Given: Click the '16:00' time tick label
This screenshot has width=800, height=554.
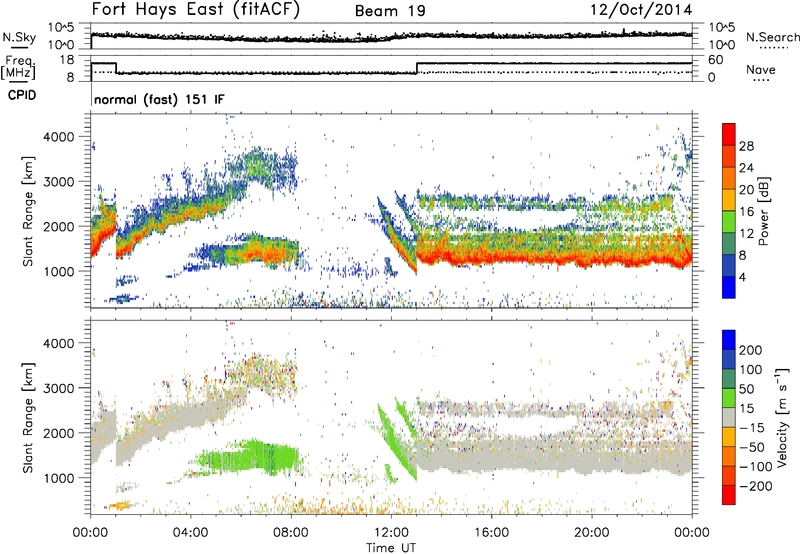Looking at the screenshot, I should (491, 533).
